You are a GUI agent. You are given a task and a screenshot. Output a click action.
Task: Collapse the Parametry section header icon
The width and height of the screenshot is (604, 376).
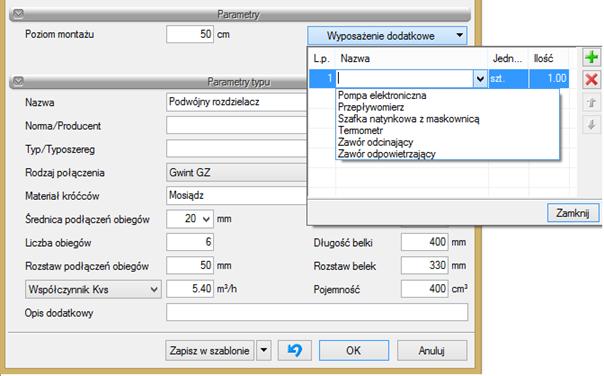pos(18,14)
